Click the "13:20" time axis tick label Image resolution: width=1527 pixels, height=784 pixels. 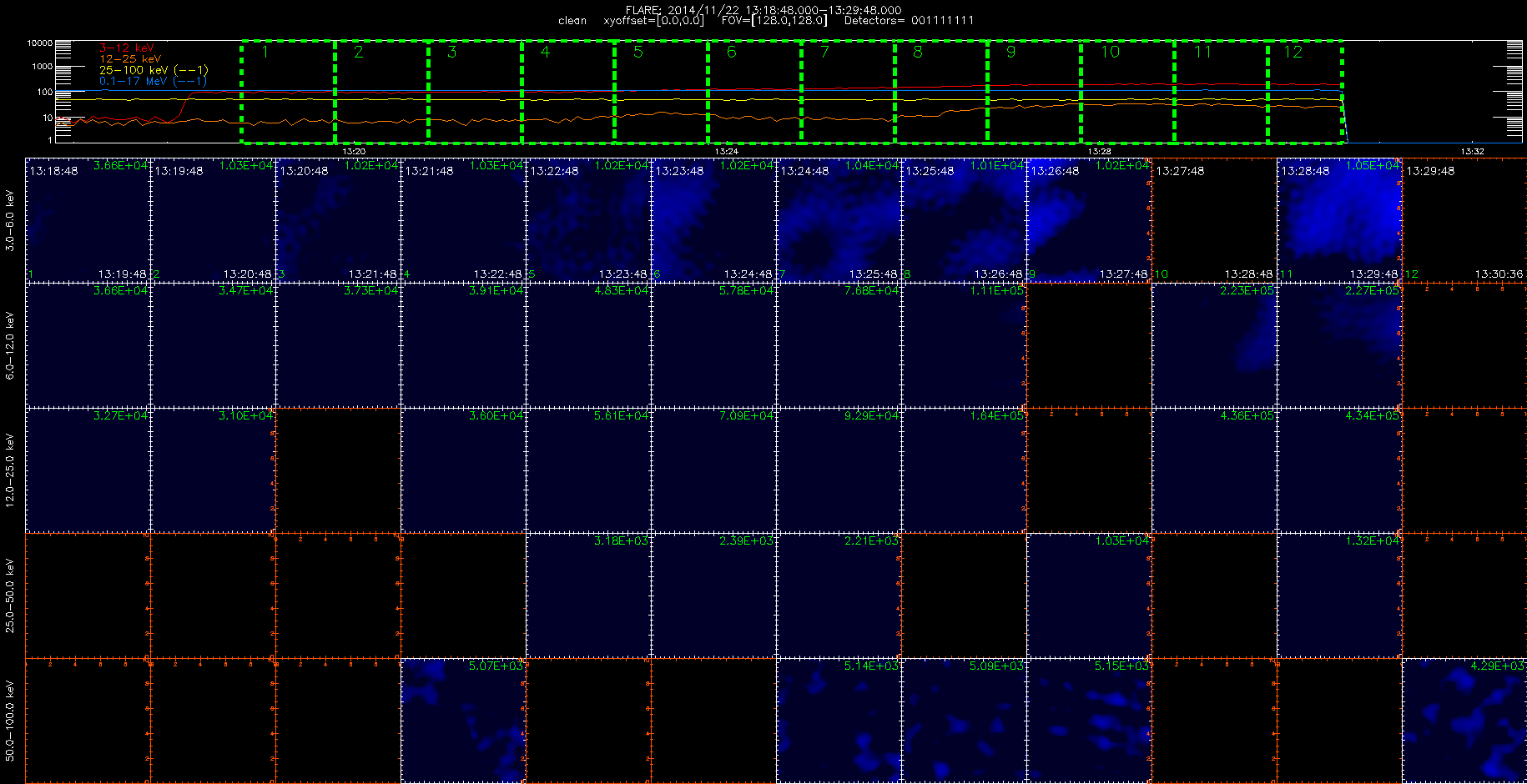coord(354,151)
